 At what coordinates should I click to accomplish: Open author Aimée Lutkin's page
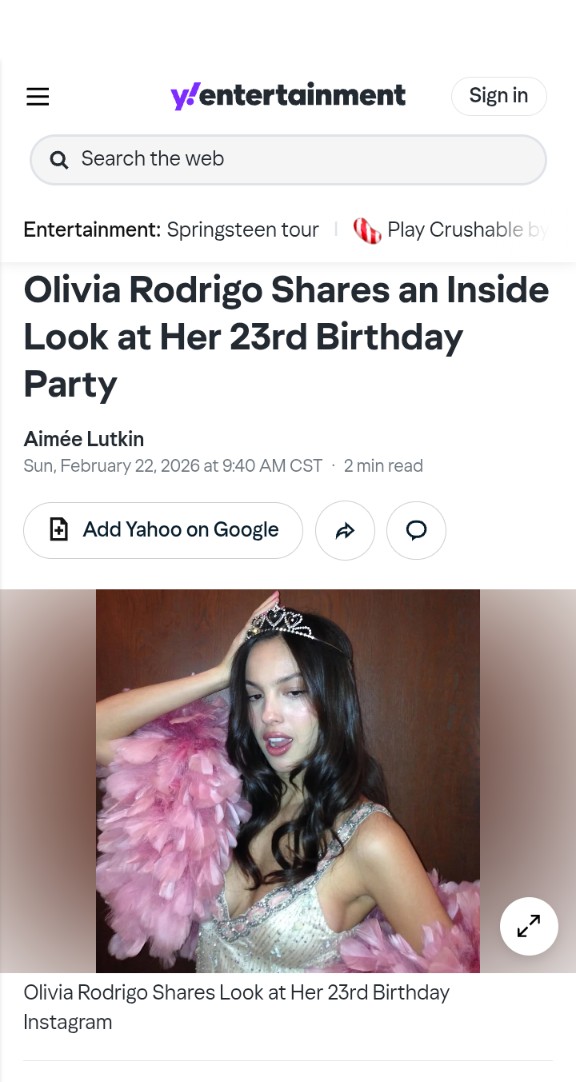point(83,439)
